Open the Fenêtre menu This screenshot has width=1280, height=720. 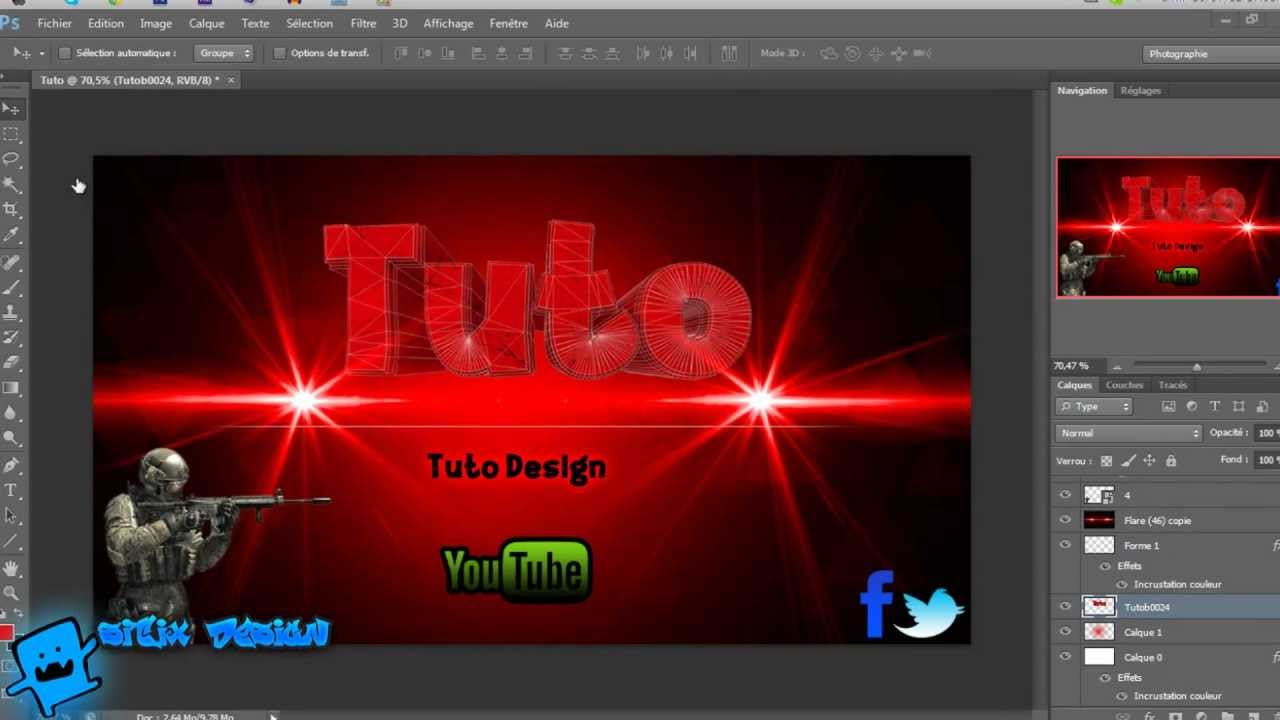pos(509,23)
